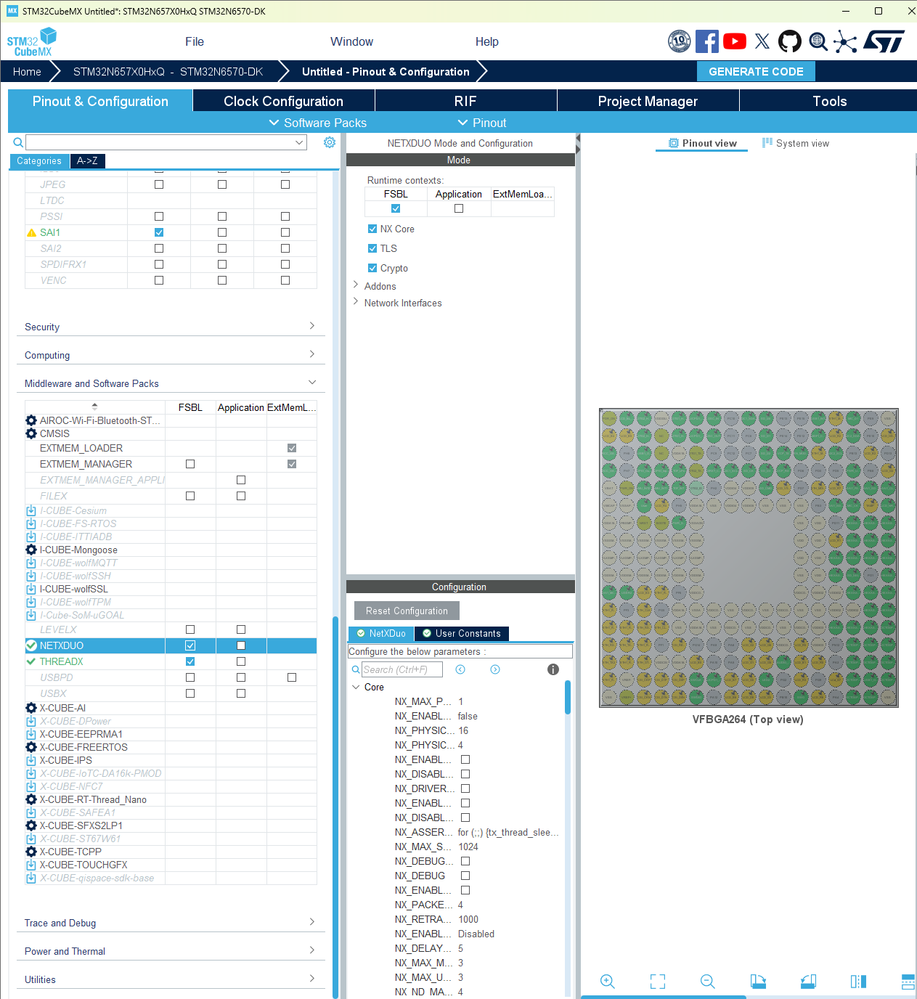Click the CMSIS gear icon
917x999 pixels.
point(31,433)
